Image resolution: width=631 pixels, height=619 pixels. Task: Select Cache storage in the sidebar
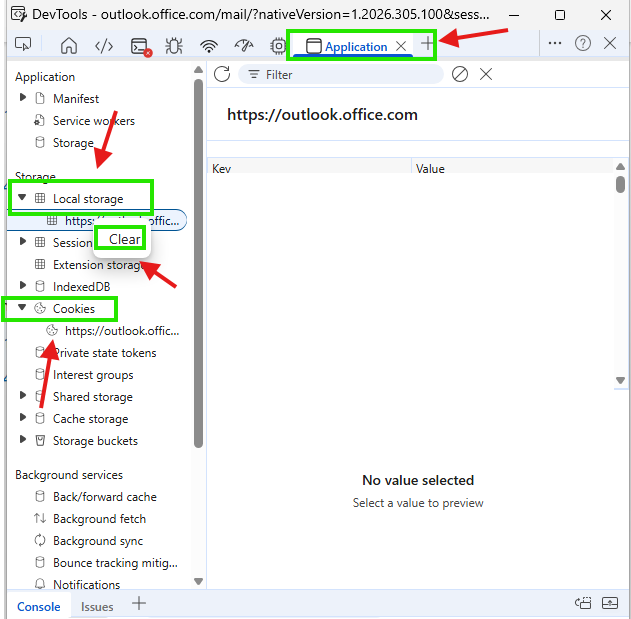[x=91, y=419]
